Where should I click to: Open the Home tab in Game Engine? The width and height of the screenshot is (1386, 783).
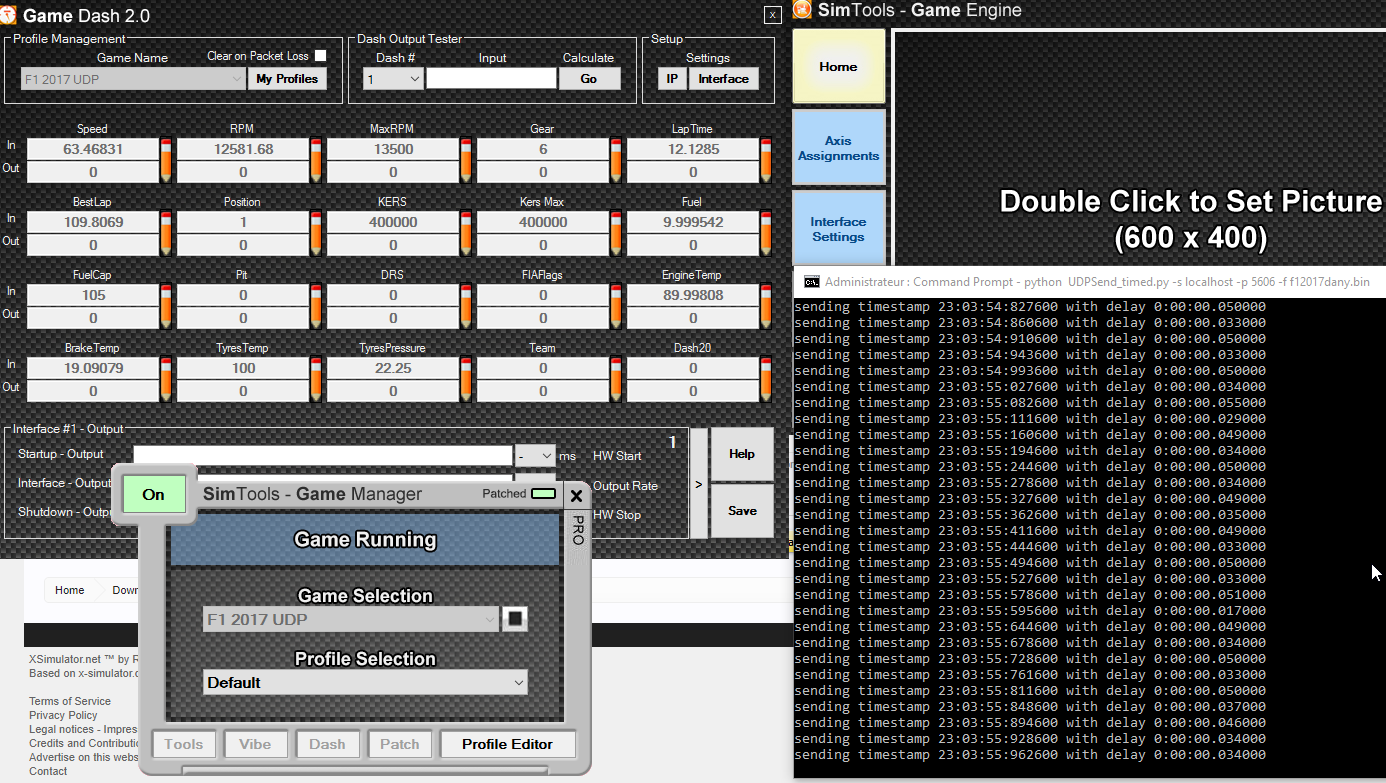(838, 66)
